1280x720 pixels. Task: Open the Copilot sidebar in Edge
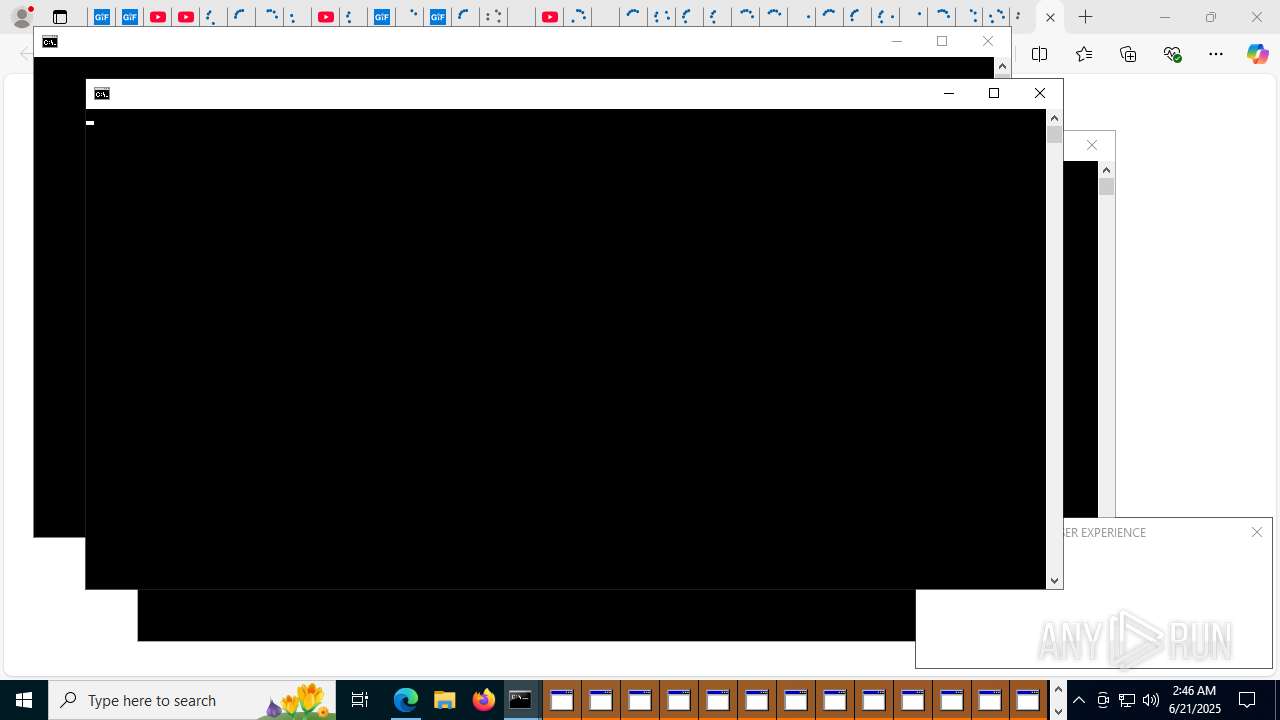coord(1257,54)
